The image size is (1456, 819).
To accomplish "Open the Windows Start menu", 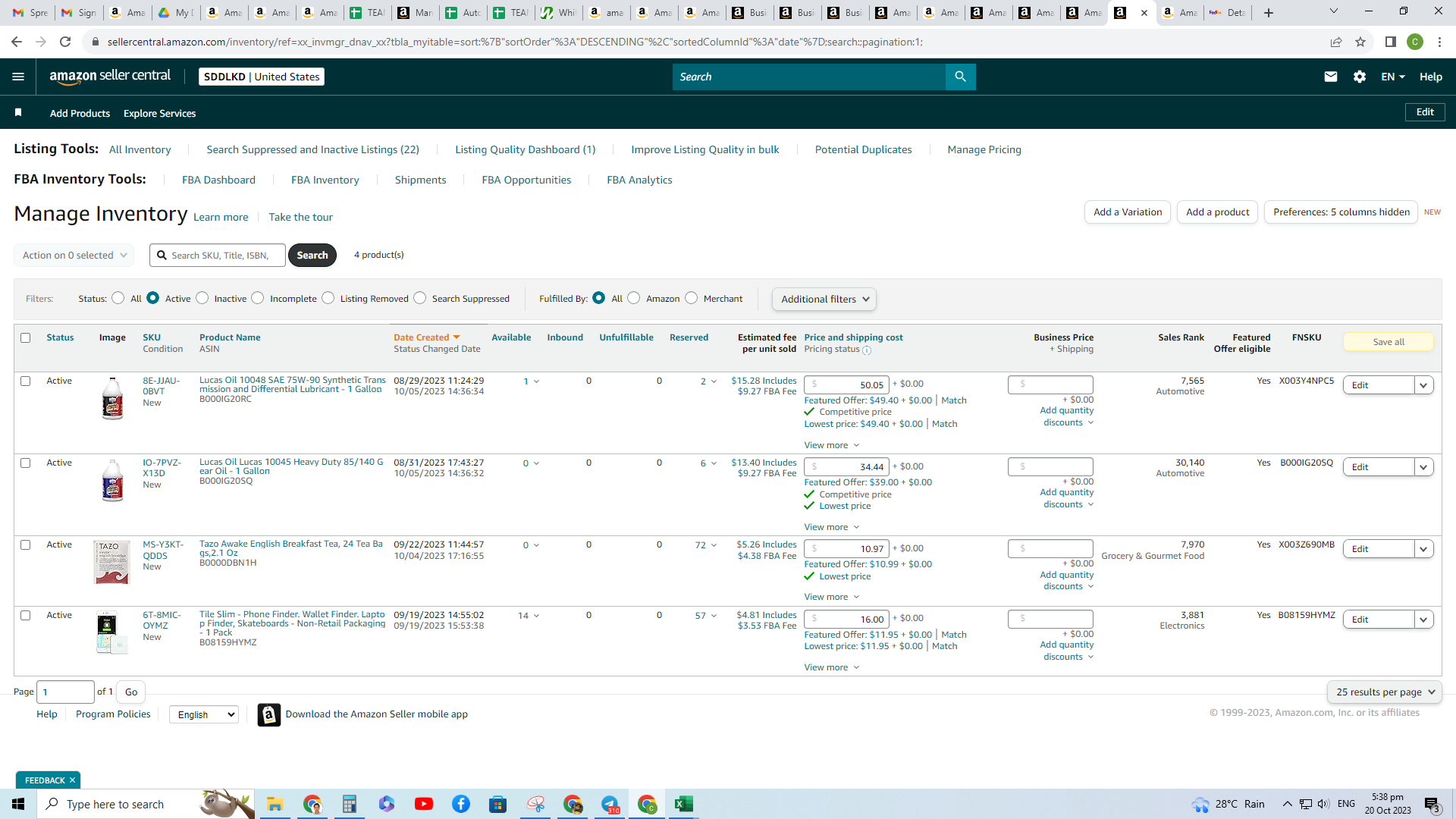I will (18, 804).
